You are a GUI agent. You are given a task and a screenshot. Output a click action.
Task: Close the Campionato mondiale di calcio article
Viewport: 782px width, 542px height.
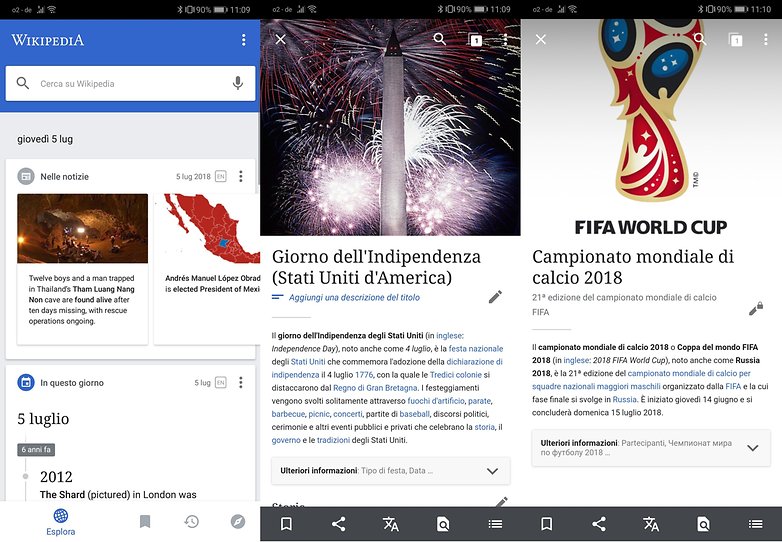pos(541,39)
